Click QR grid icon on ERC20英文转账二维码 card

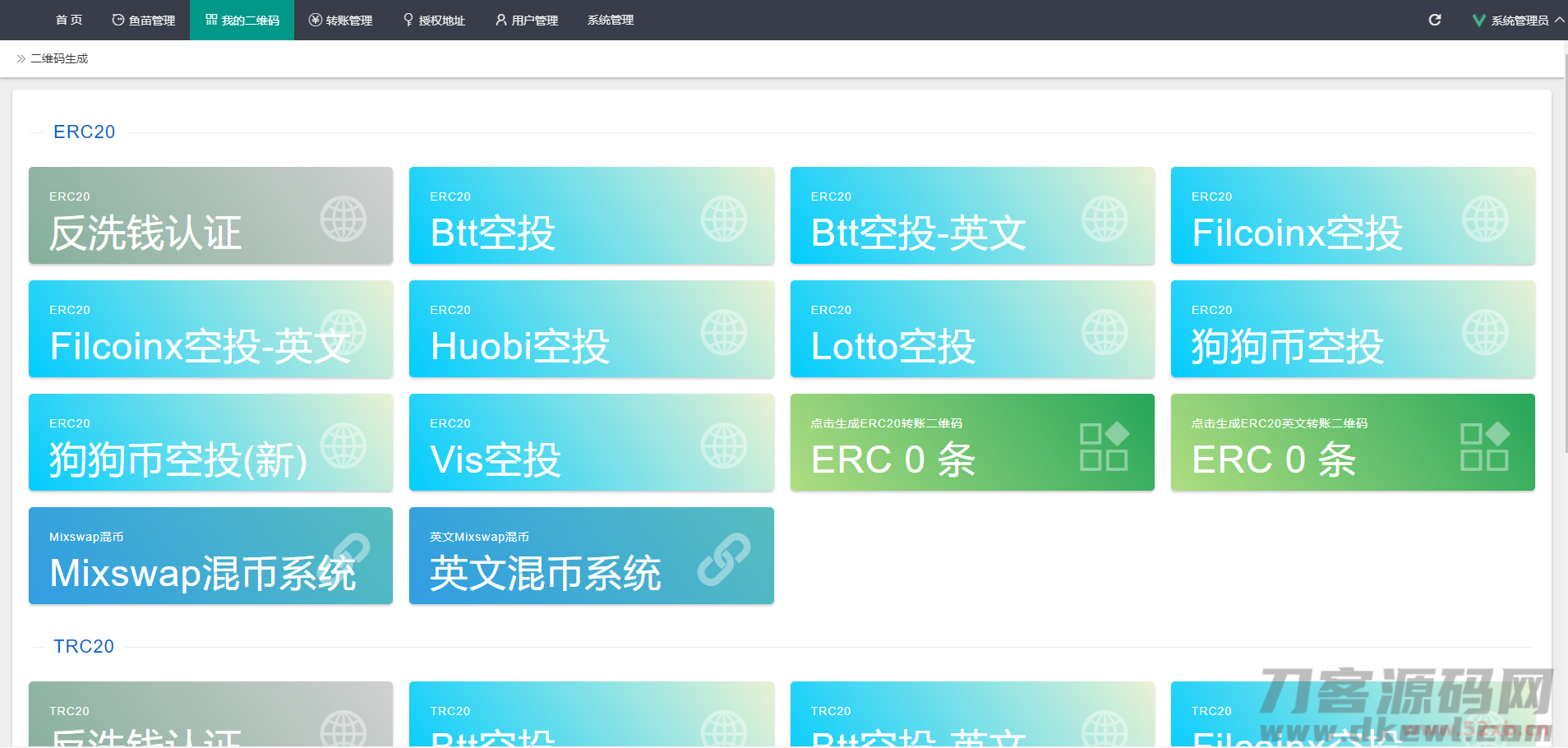tap(1484, 446)
